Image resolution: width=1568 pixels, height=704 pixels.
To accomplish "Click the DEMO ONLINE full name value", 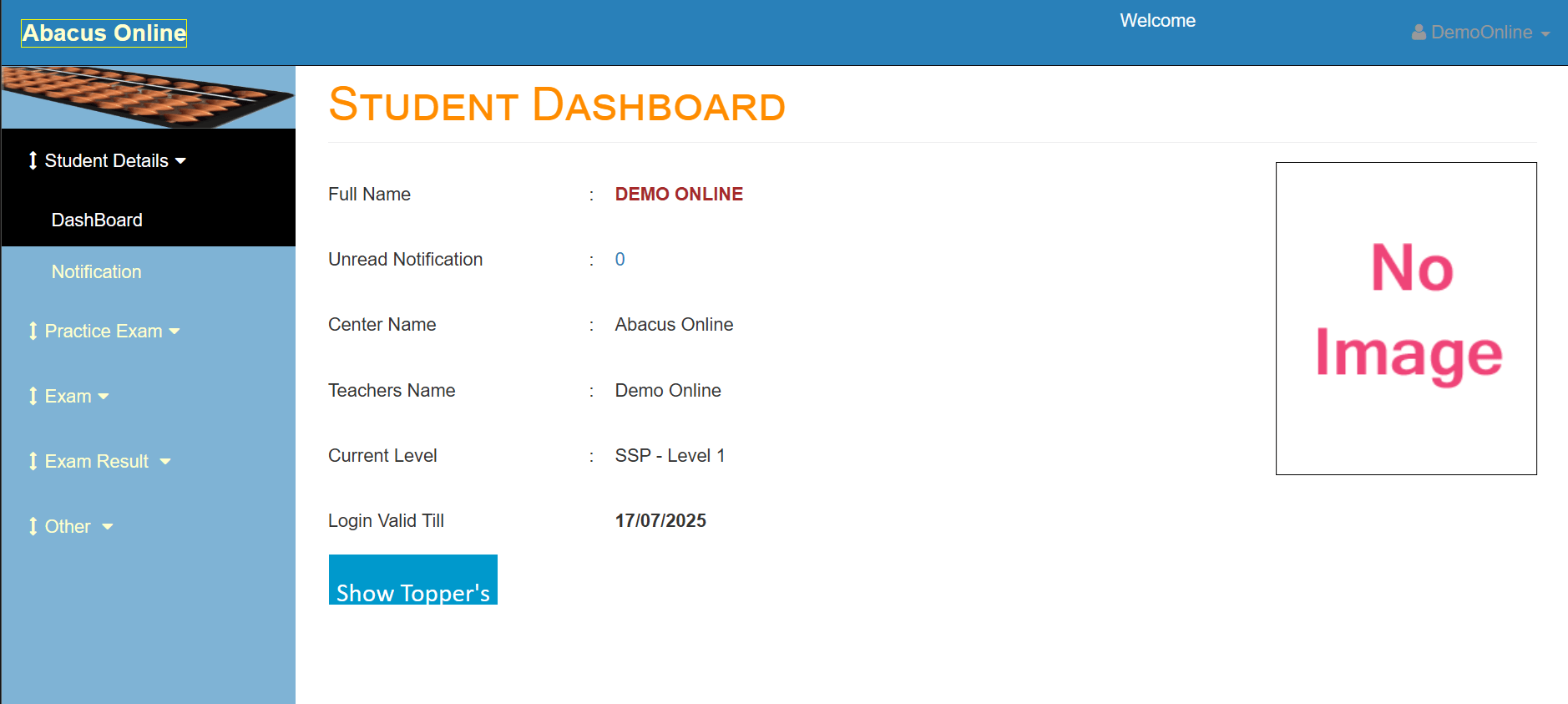I will pyautogui.click(x=679, y=195).
